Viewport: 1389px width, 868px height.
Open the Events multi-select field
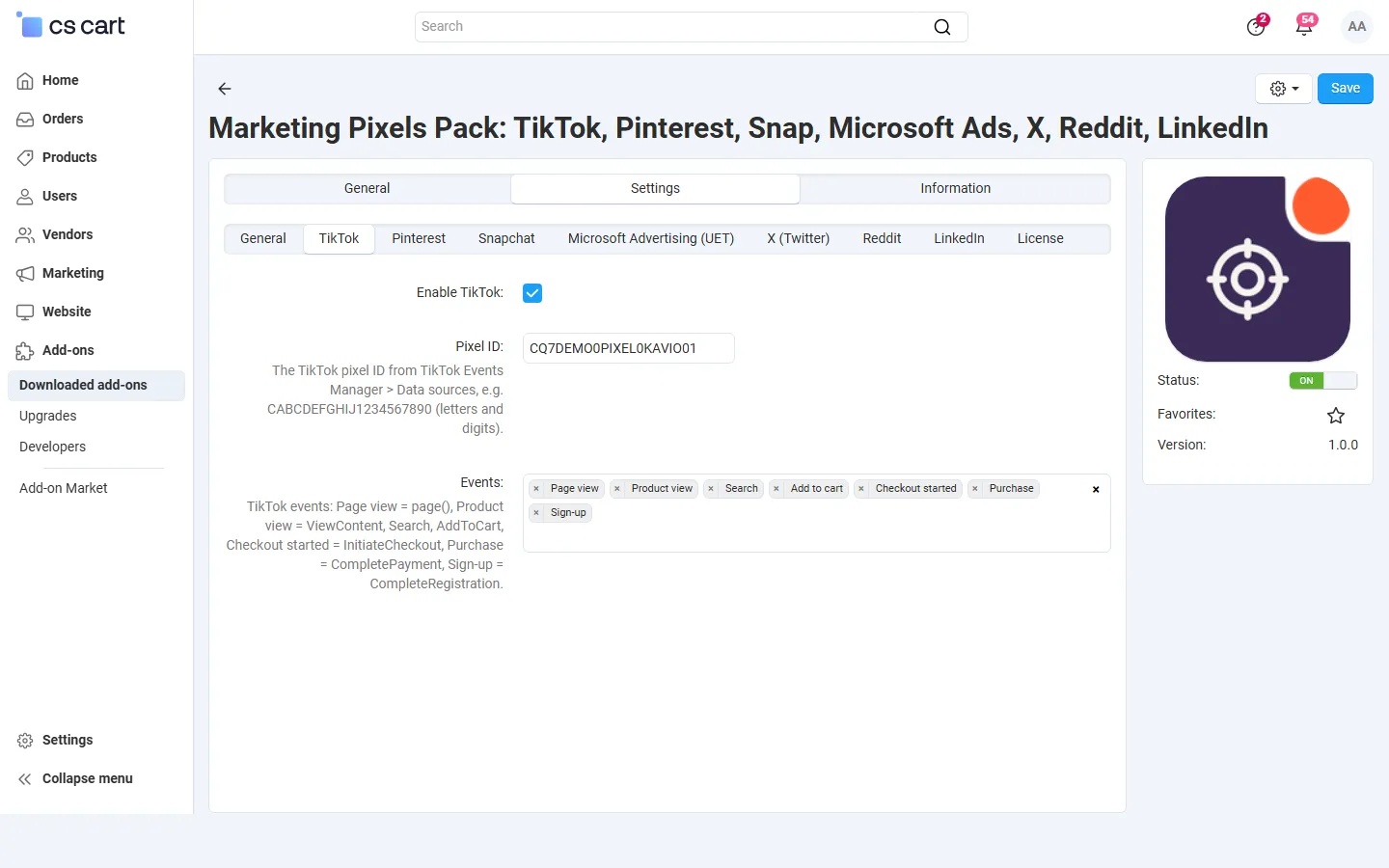click(x=816, y=513)
